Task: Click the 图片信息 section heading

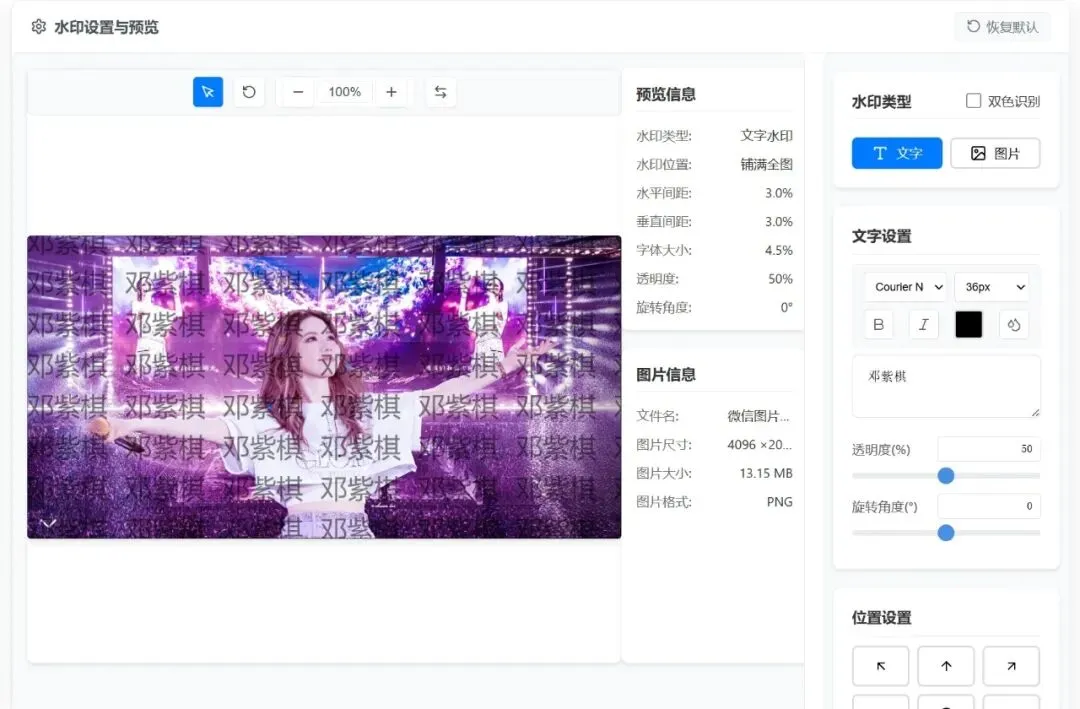Action: pyautogui.click(x=665, y=375)
